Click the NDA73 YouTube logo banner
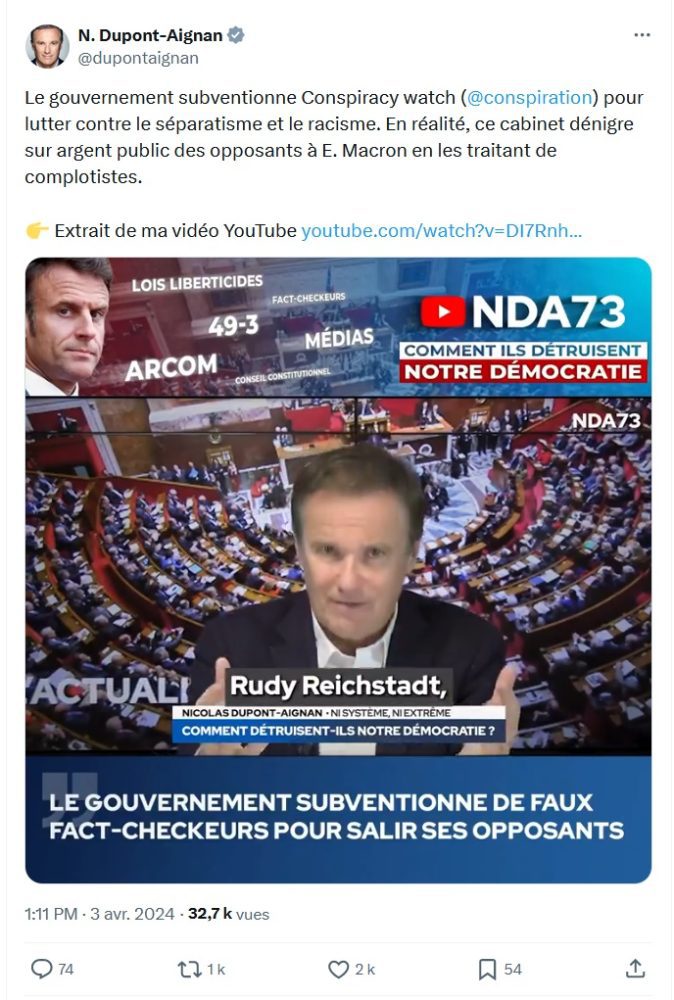 pyautogui.click(x=523, y=312)
